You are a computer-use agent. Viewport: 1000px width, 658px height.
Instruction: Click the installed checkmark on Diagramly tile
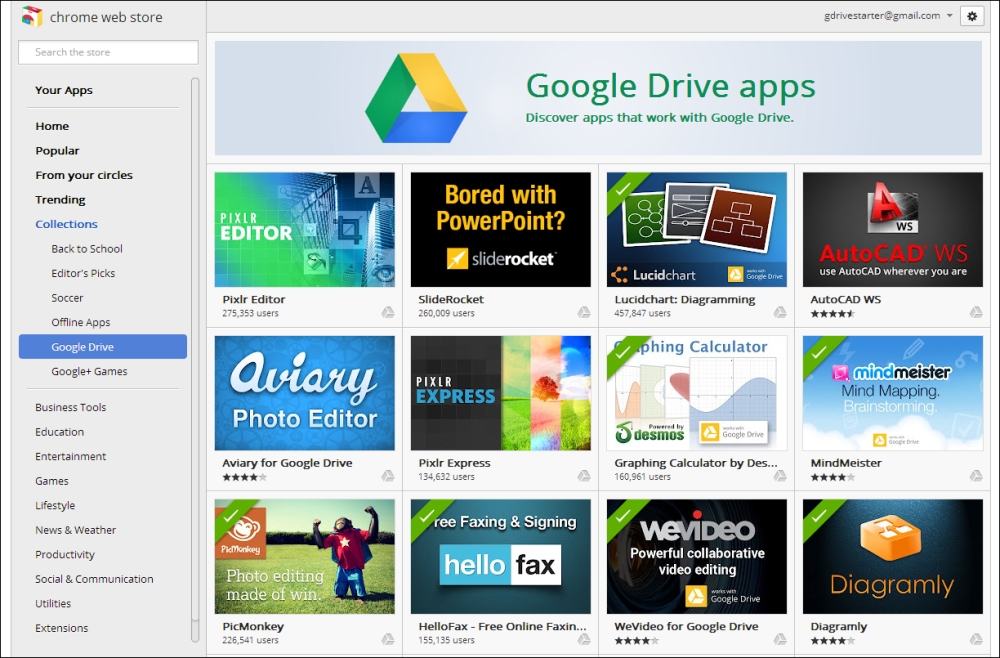coord(819,515)
